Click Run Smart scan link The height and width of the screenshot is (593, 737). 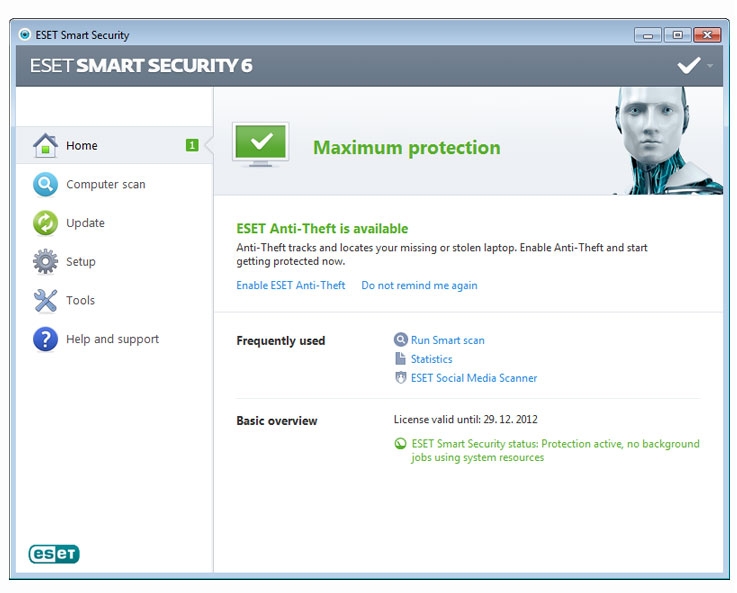click(447, 340)
